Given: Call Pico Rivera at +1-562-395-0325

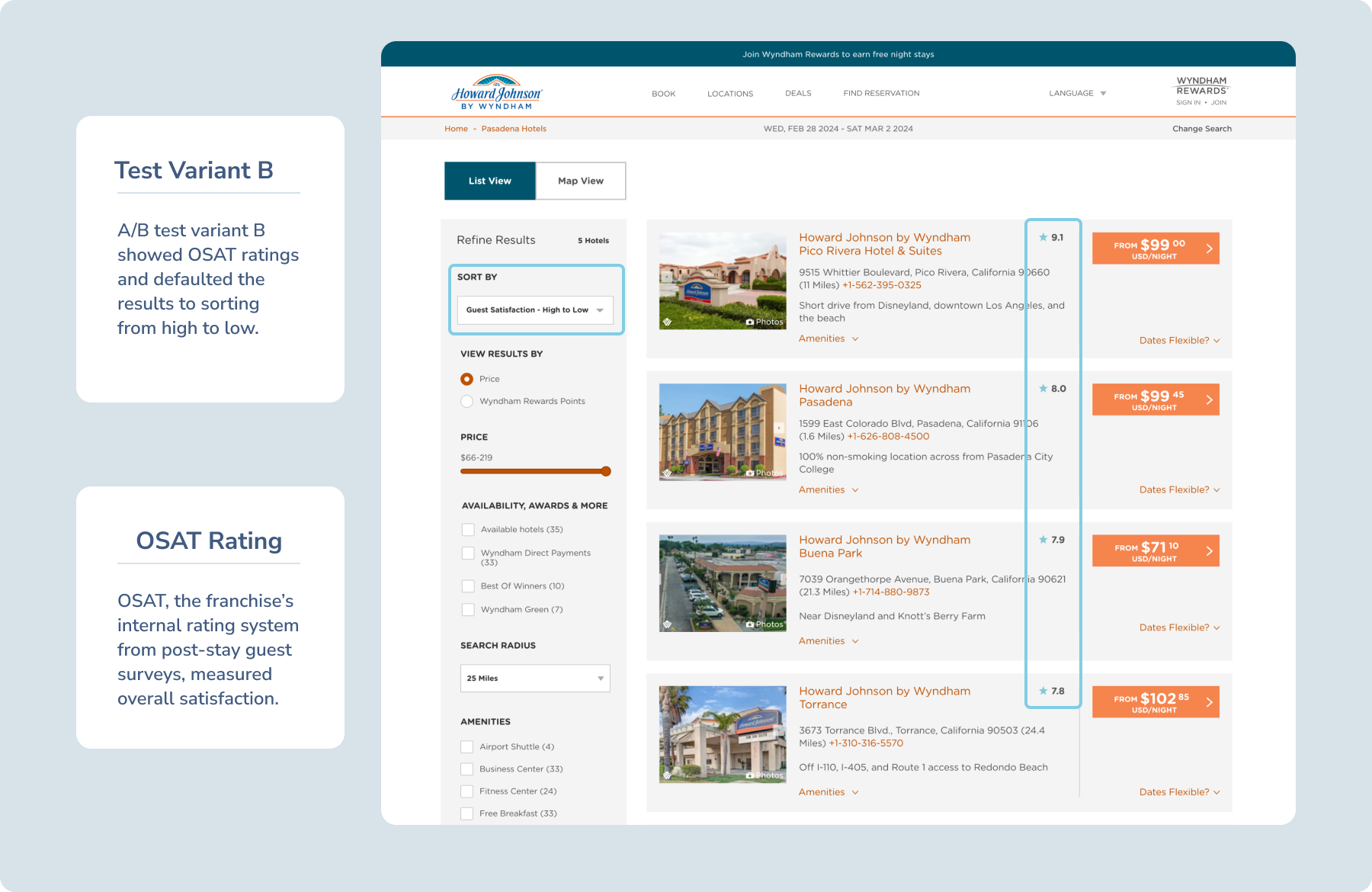Looking at the screenshot, I should coord(881,285).
